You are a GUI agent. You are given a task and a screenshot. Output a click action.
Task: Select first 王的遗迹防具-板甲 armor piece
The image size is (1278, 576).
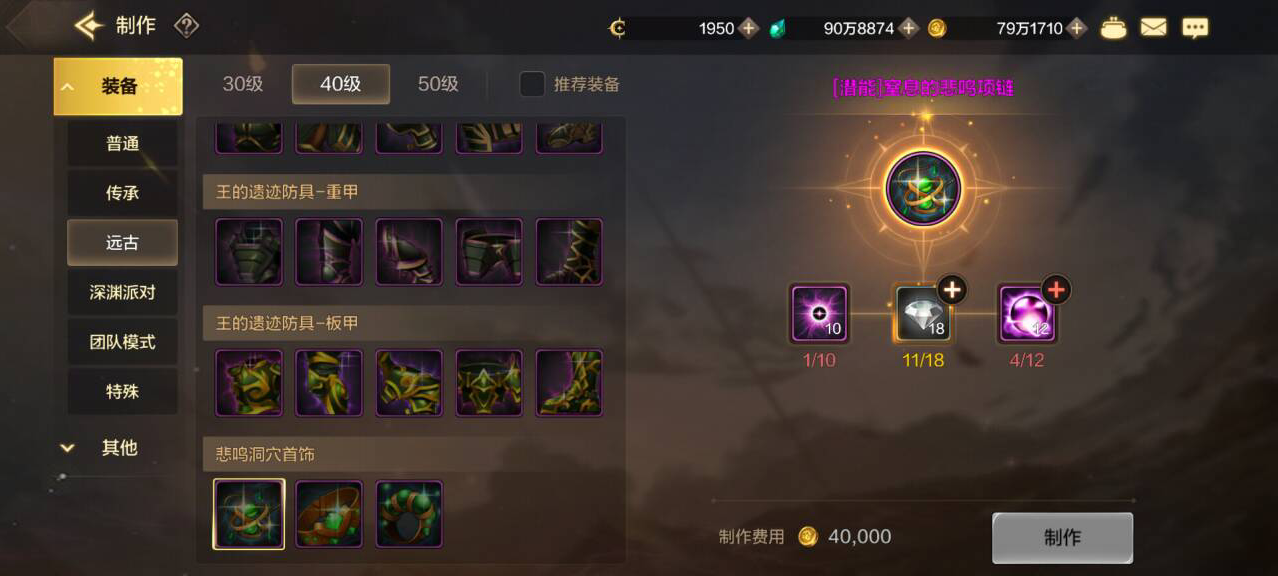249,383
